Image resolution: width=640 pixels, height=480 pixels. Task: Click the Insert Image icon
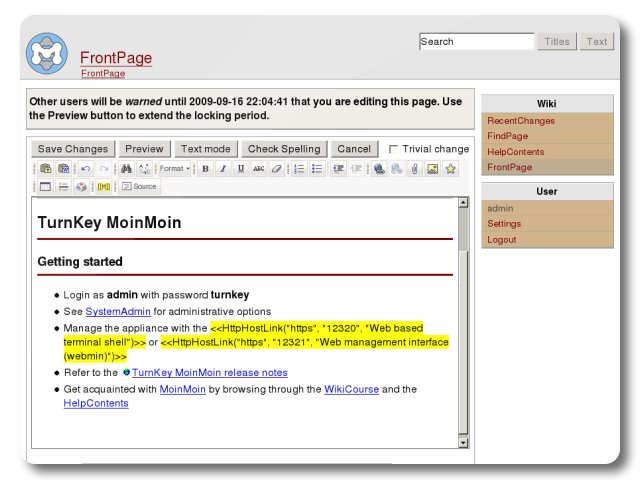click(x=432, y=169)
